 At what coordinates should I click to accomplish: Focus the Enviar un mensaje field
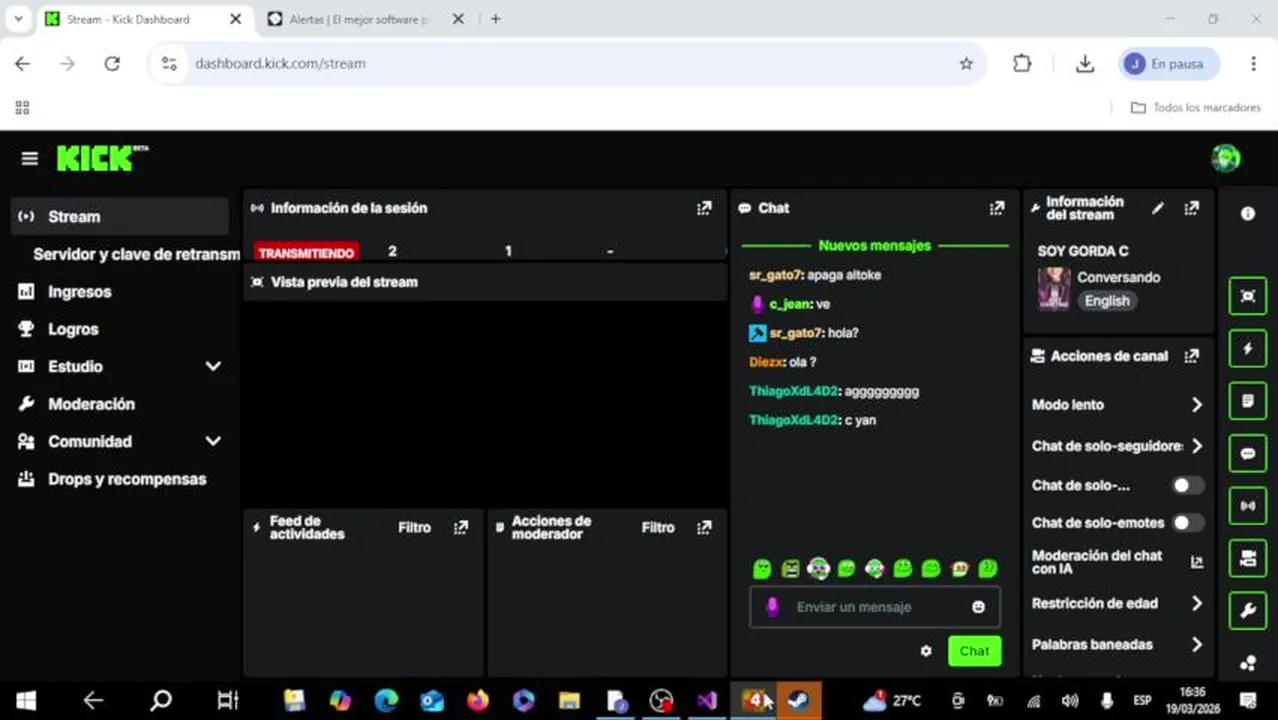point(875,607)
